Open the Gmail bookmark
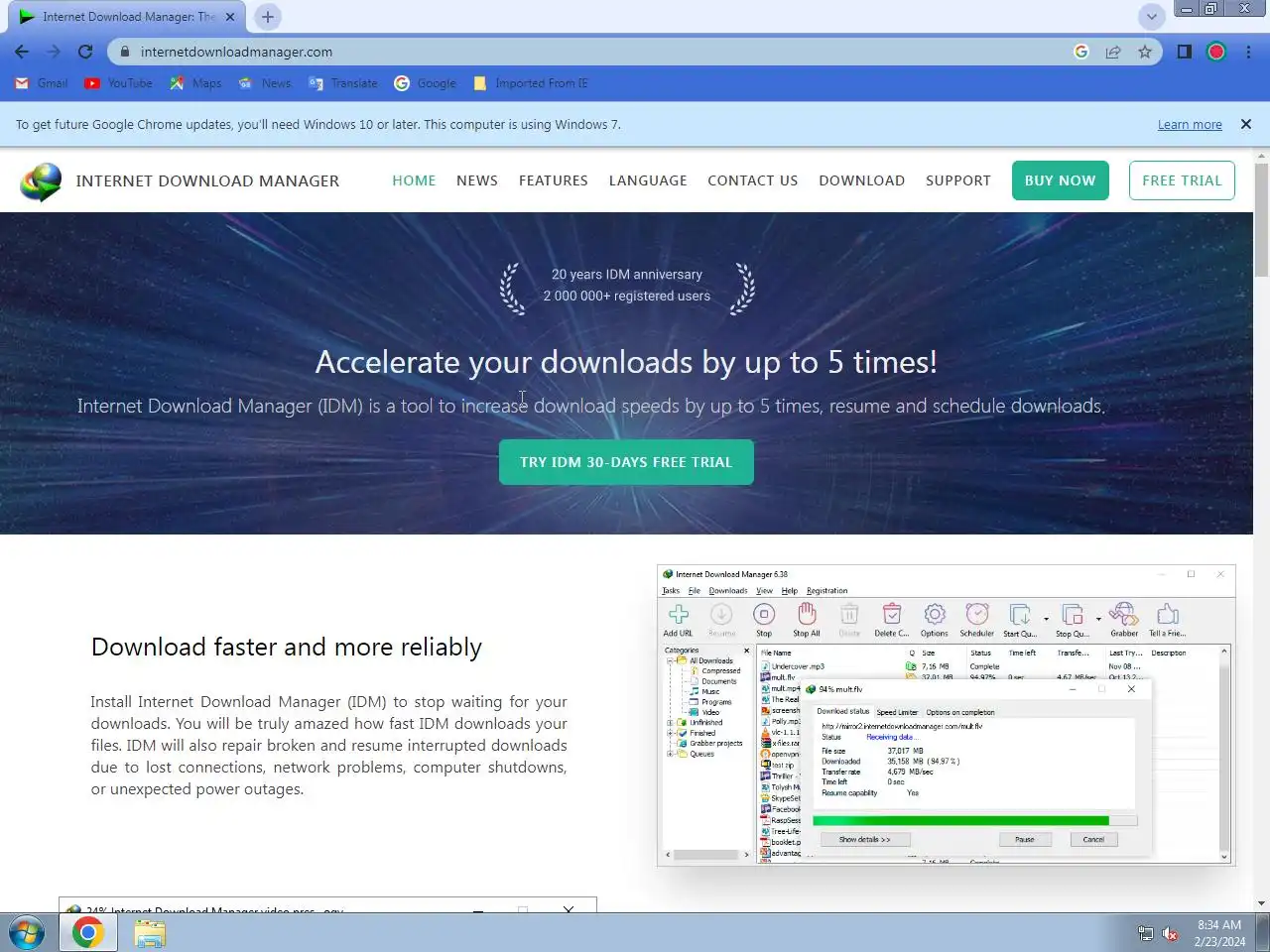The image size is (1270, 952). 42,83
